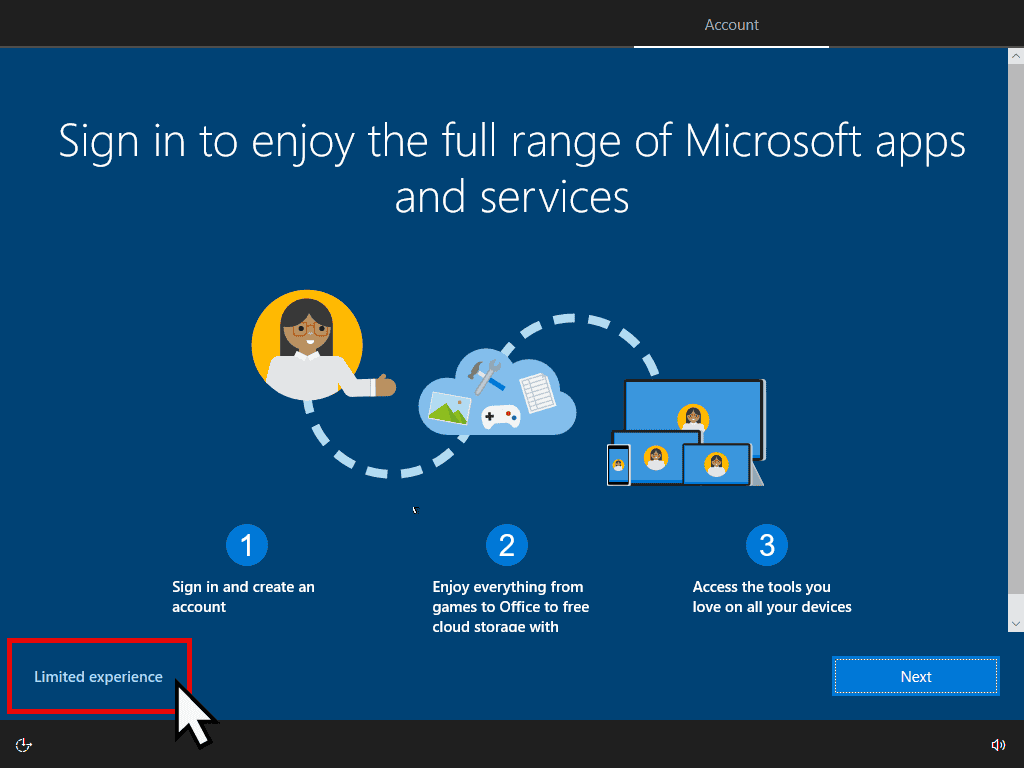Click the volume speaker icon
The width and height of the screenshot is (1024, 768).
click(997, 744)
